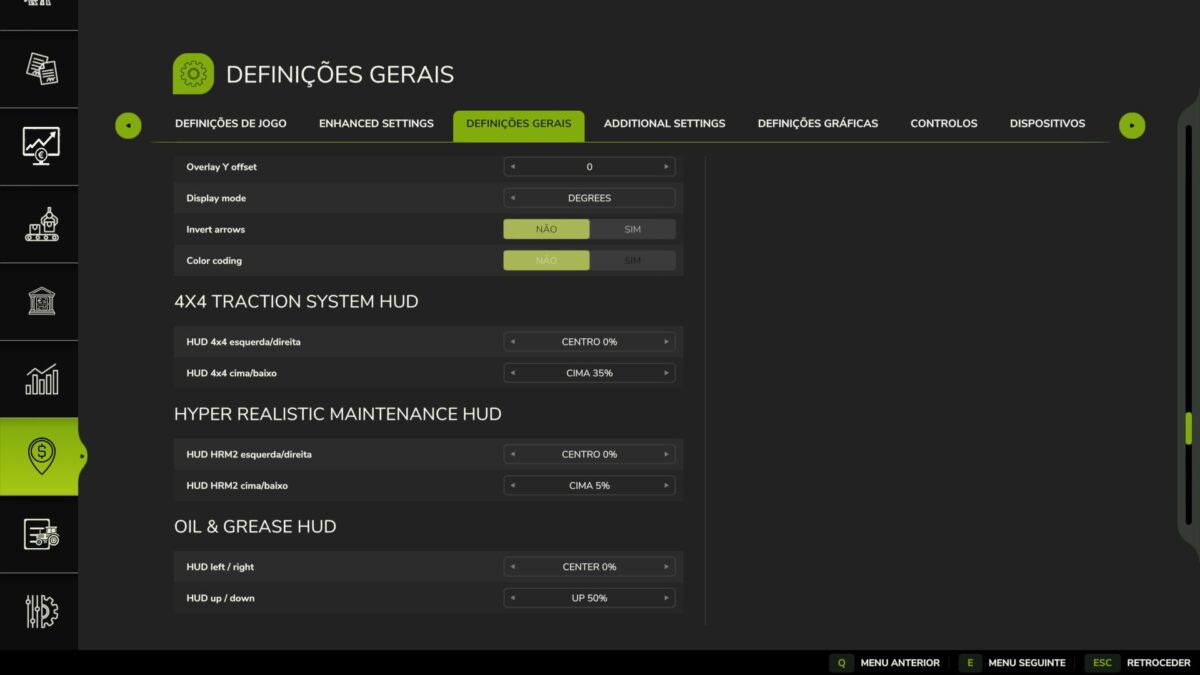Open the statistics bar chart sidebar icon
The width and height of the screenshot is (1200, 675).
[x=41, y=379]
